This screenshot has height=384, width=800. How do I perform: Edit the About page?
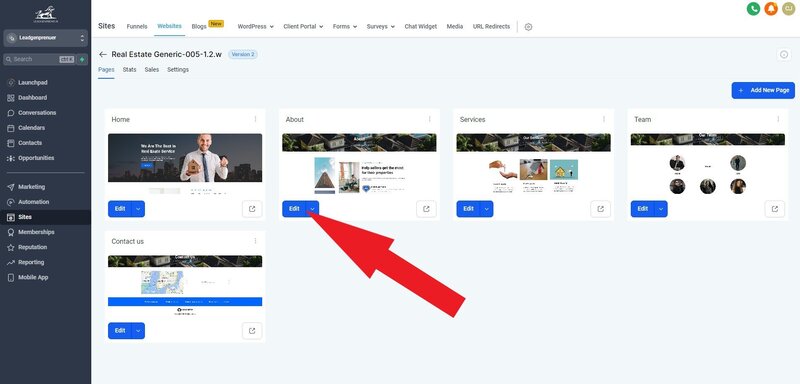pos(294,209)
